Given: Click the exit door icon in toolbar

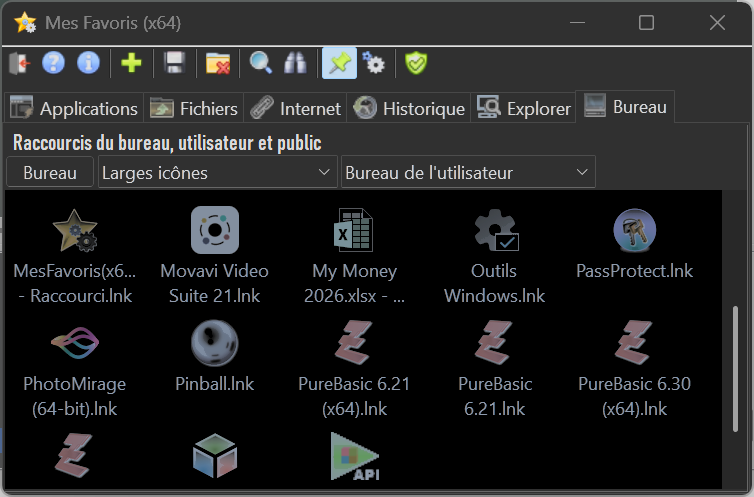Looking at the screenshot, I should coord(19,64).
